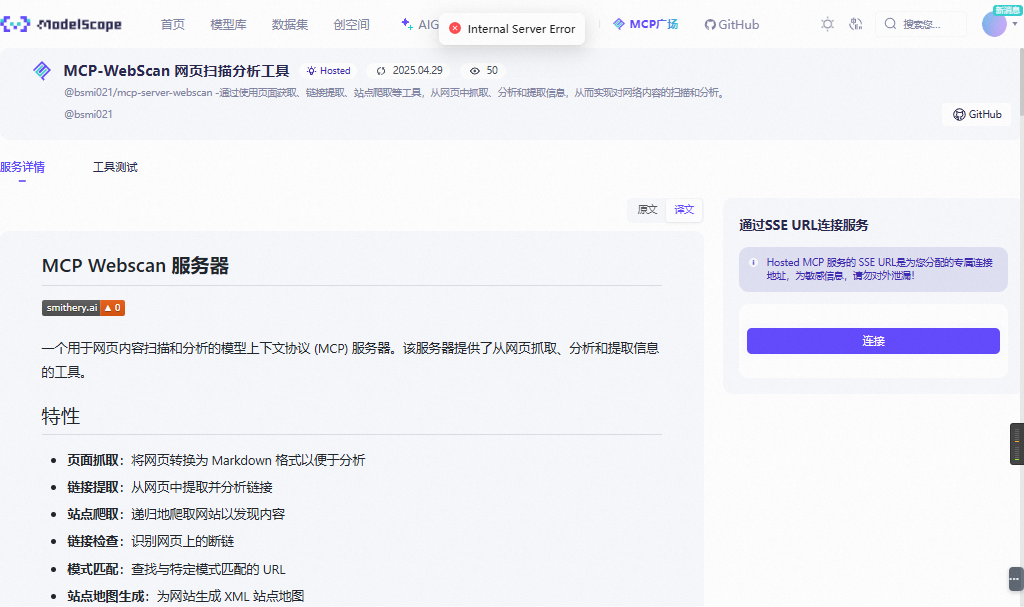Switch to the 工具测试 tab

(115, 167)
